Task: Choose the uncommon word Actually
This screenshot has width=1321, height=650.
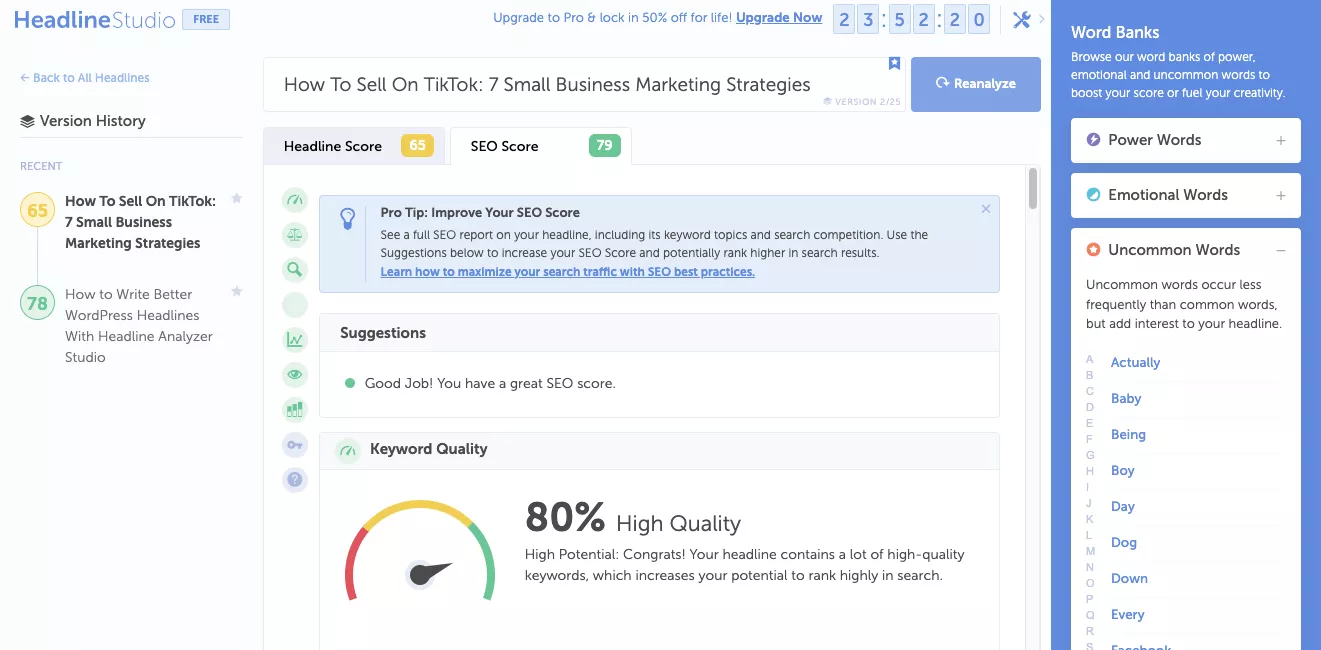Action: [x=1135, y=363]
